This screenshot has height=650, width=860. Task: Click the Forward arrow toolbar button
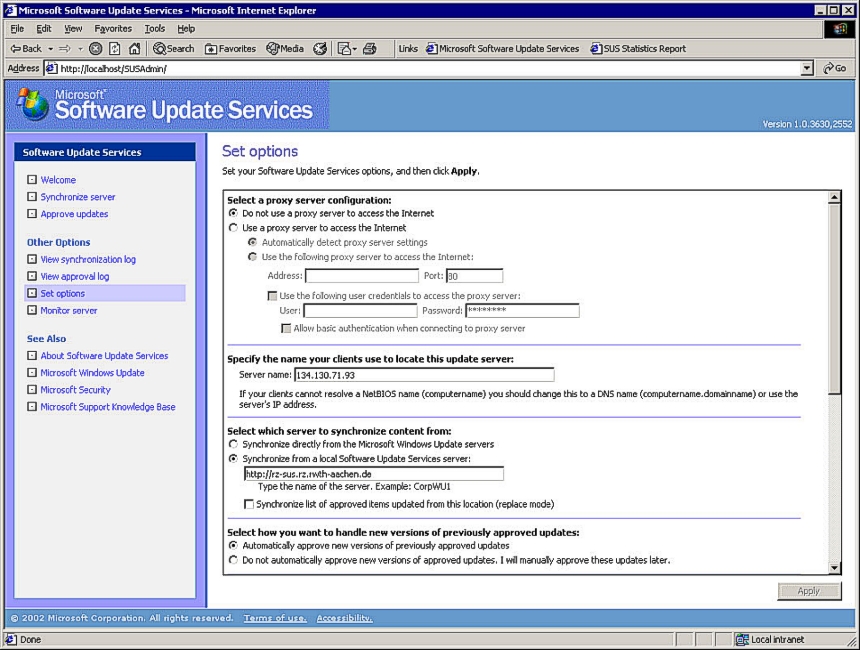tap(65, 49)
